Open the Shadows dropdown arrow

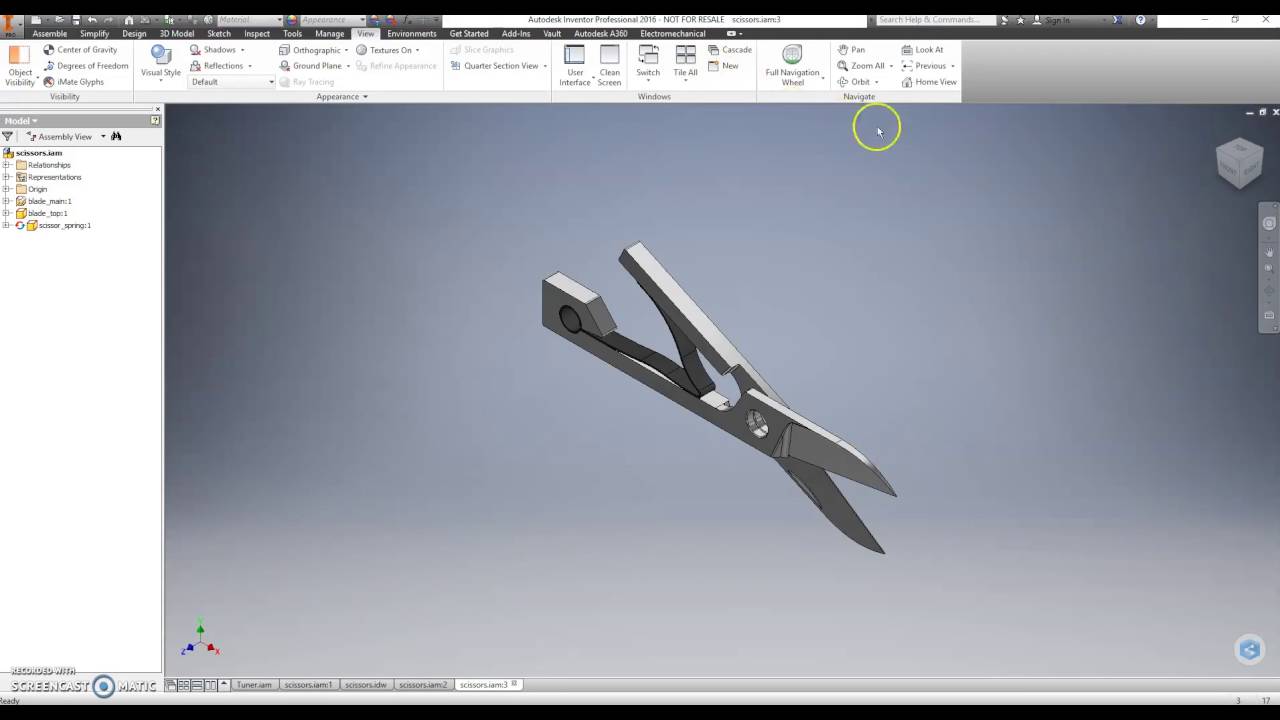[x=242, y=50]
